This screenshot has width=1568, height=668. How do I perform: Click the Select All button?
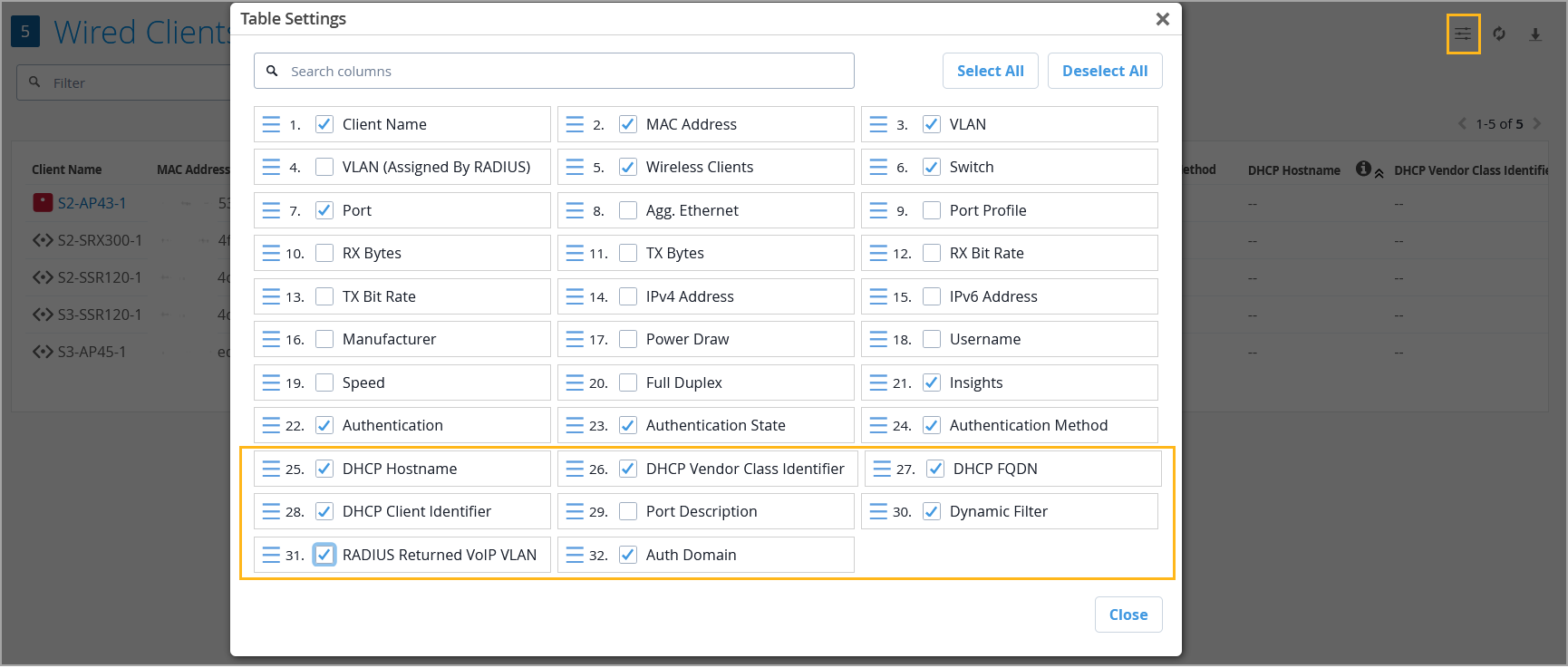[990, 71]
